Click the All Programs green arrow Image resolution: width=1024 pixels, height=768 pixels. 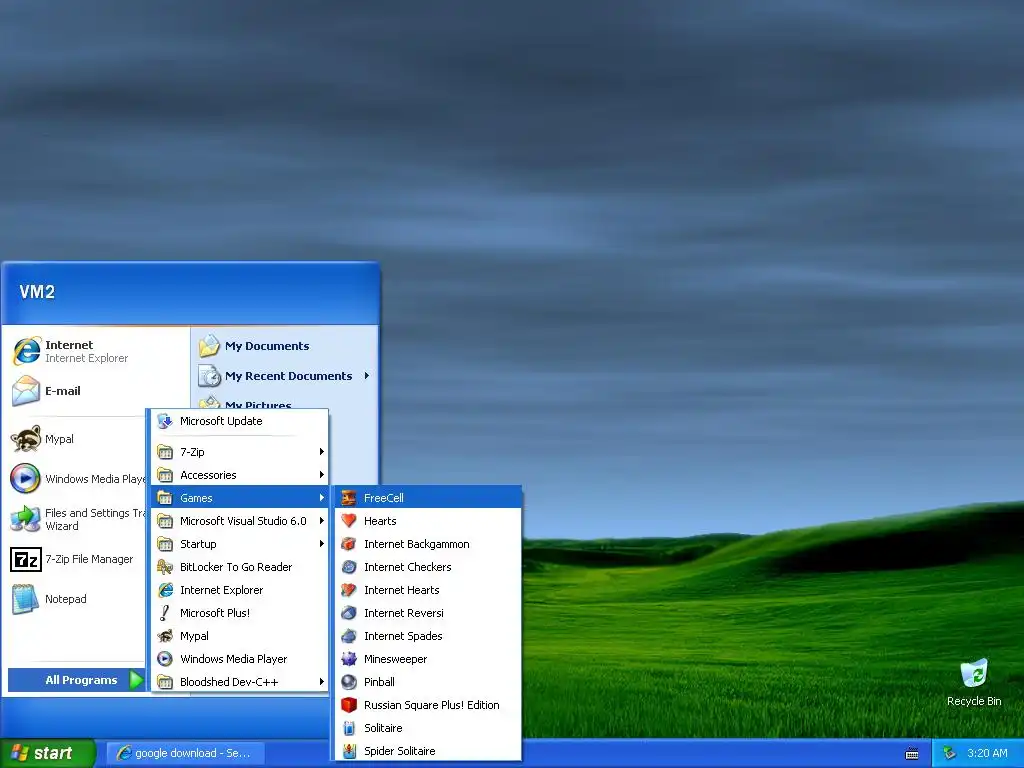pyautogui.click(x=136, y=680)
